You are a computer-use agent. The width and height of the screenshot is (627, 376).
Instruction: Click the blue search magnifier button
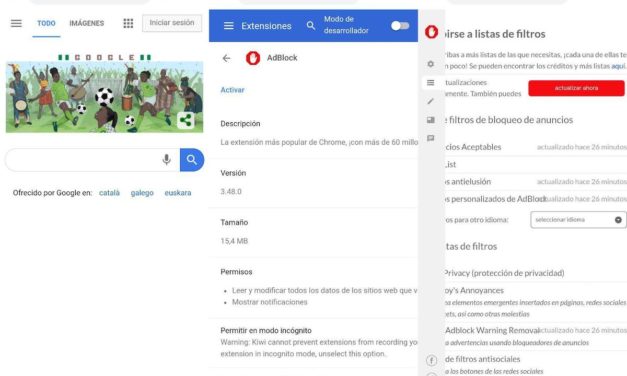coord(192,160)
